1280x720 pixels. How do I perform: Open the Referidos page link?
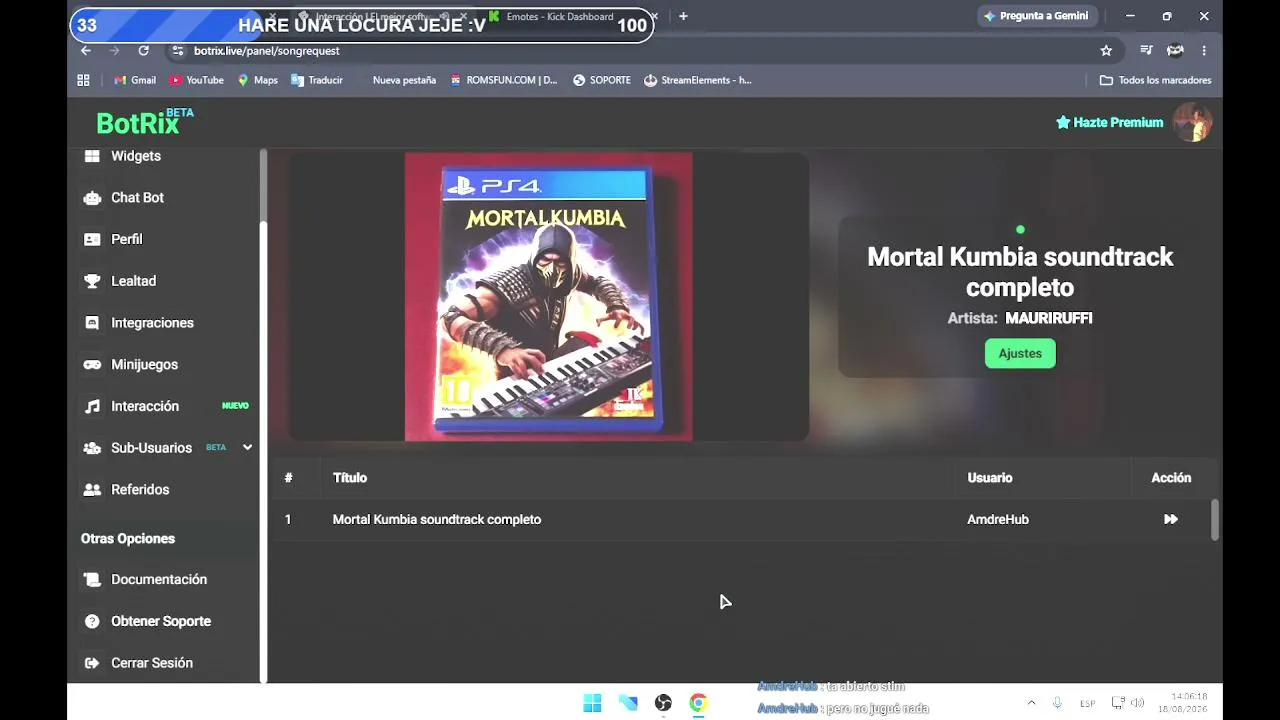point(140,490)
